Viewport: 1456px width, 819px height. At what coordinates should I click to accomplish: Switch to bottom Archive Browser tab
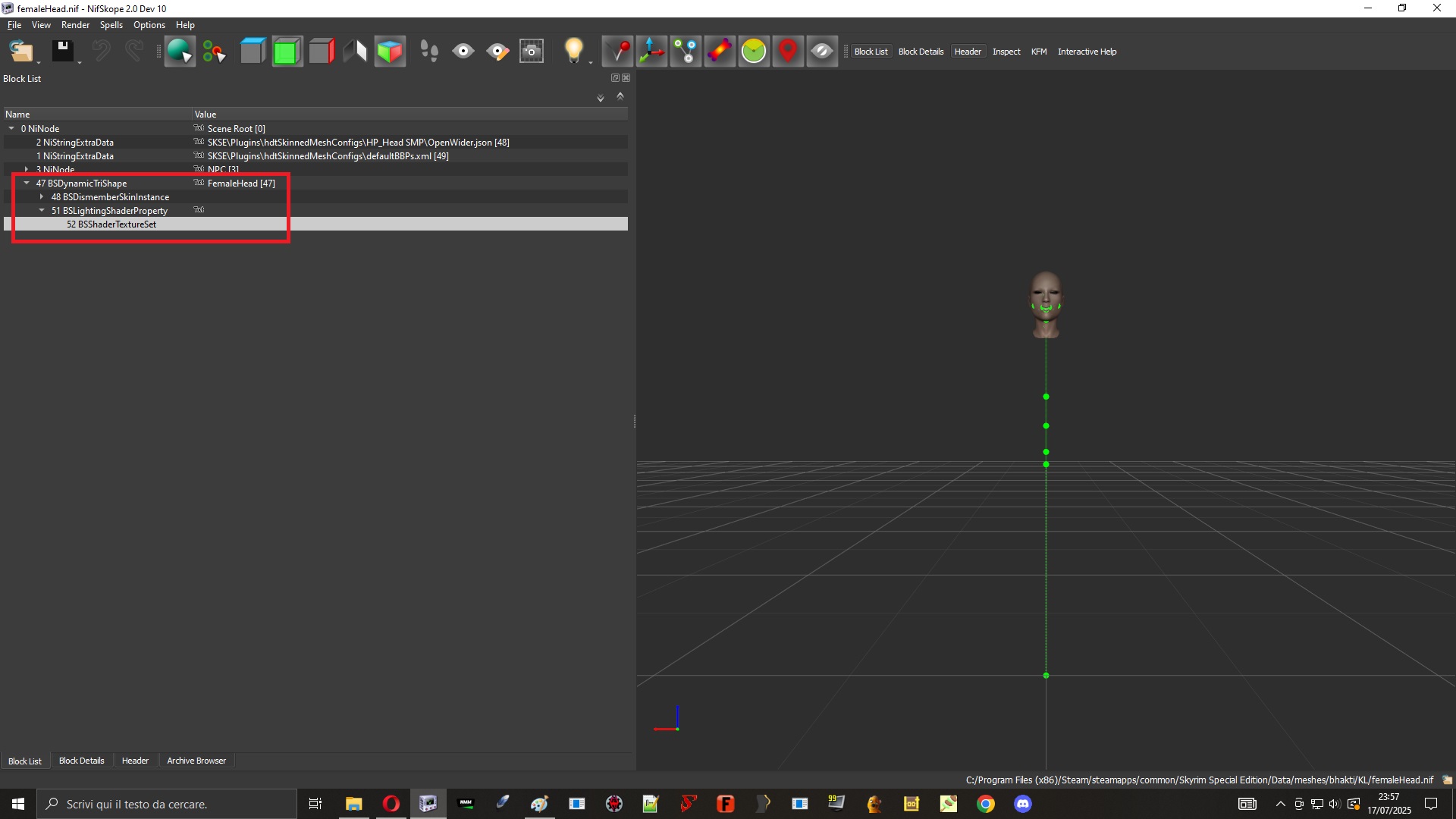[x=196, y=761]
